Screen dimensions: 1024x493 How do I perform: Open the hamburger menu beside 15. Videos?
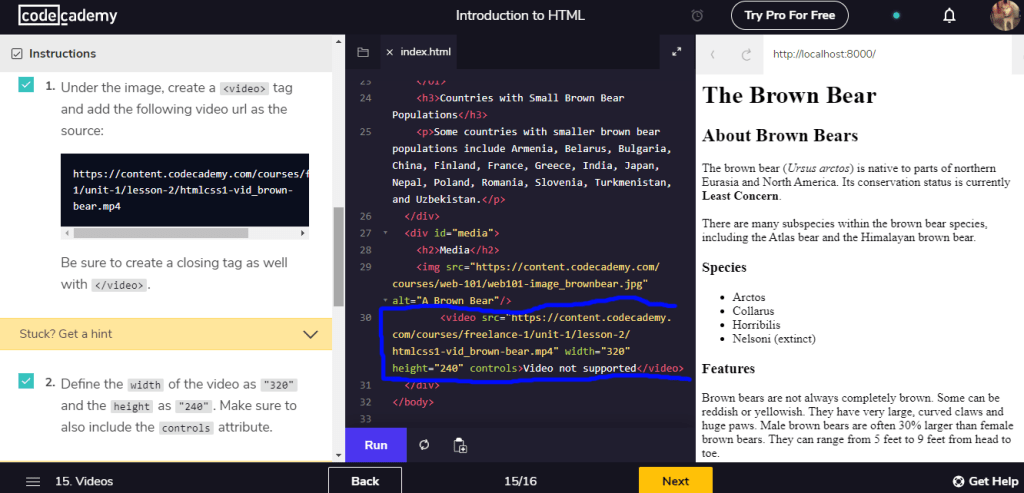(33, 481)
